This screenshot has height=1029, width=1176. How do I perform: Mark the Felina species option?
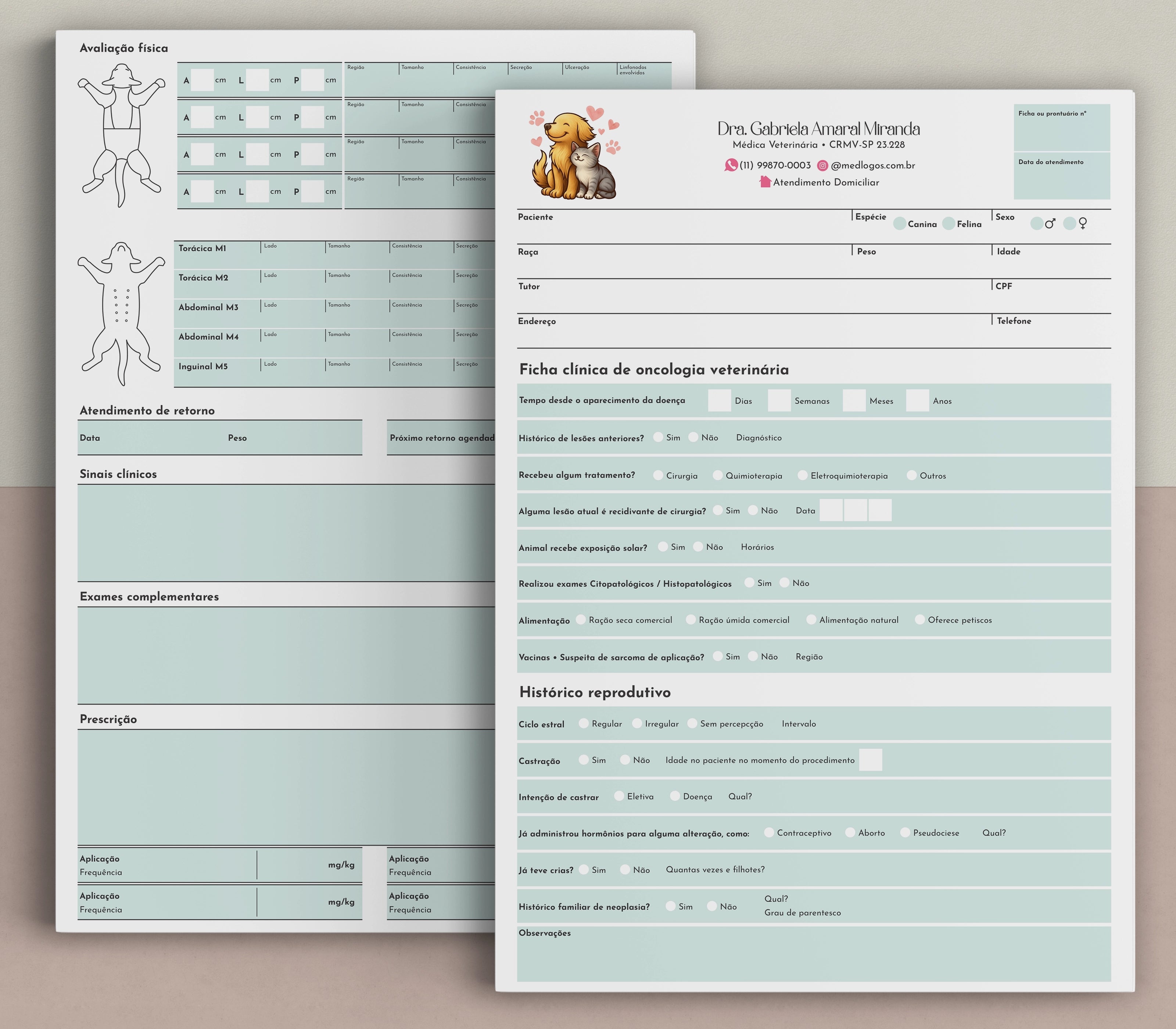tap(949, 223)
